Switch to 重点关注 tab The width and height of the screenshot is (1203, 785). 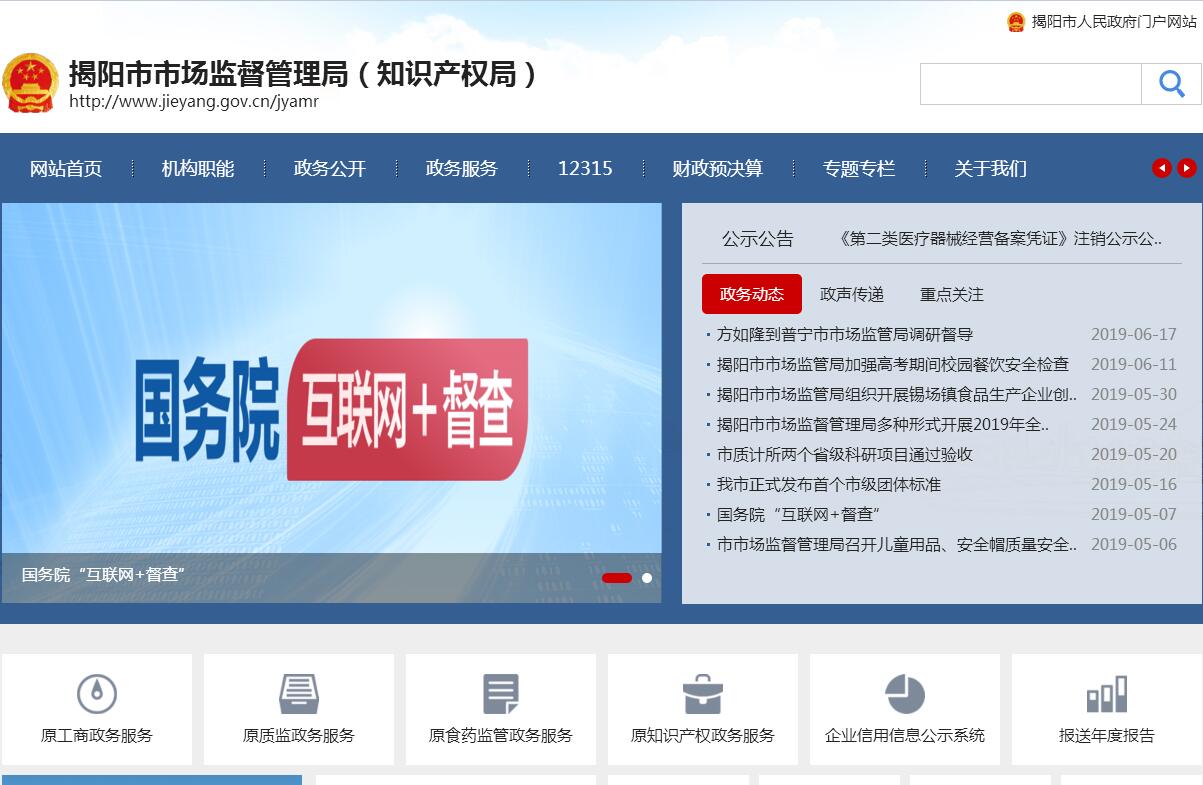952,294
